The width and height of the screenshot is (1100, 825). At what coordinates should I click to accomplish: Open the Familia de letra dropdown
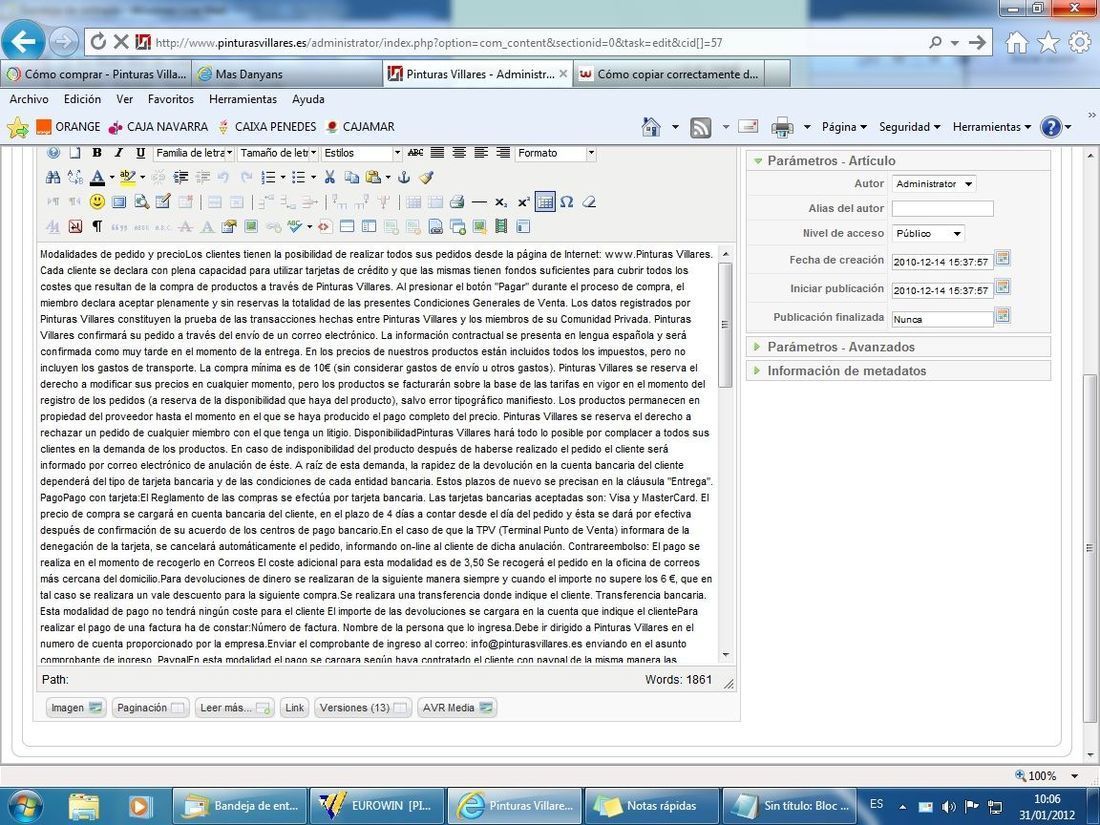tap(194, 153)
